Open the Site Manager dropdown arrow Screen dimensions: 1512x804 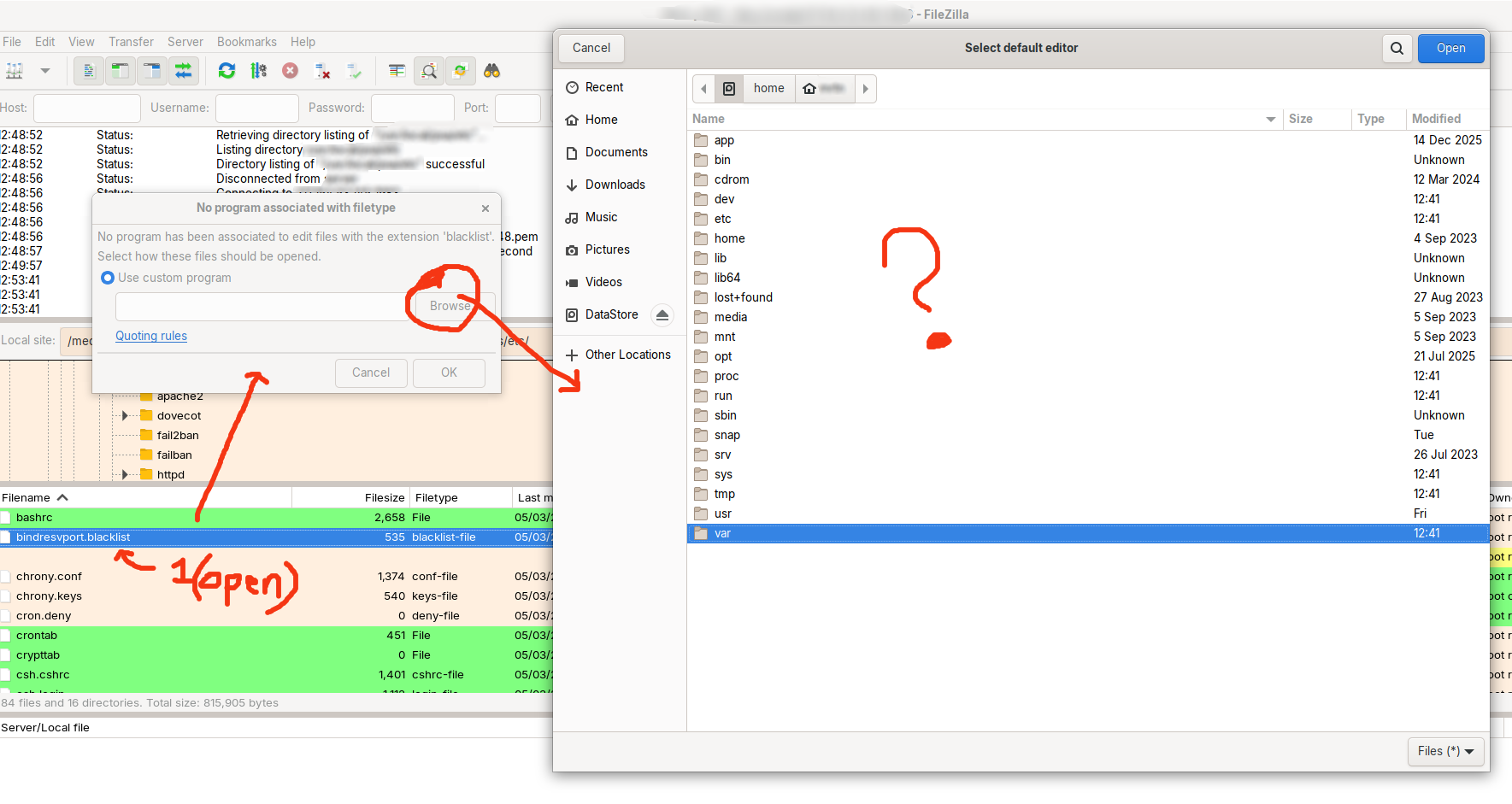tap(45, 71)
